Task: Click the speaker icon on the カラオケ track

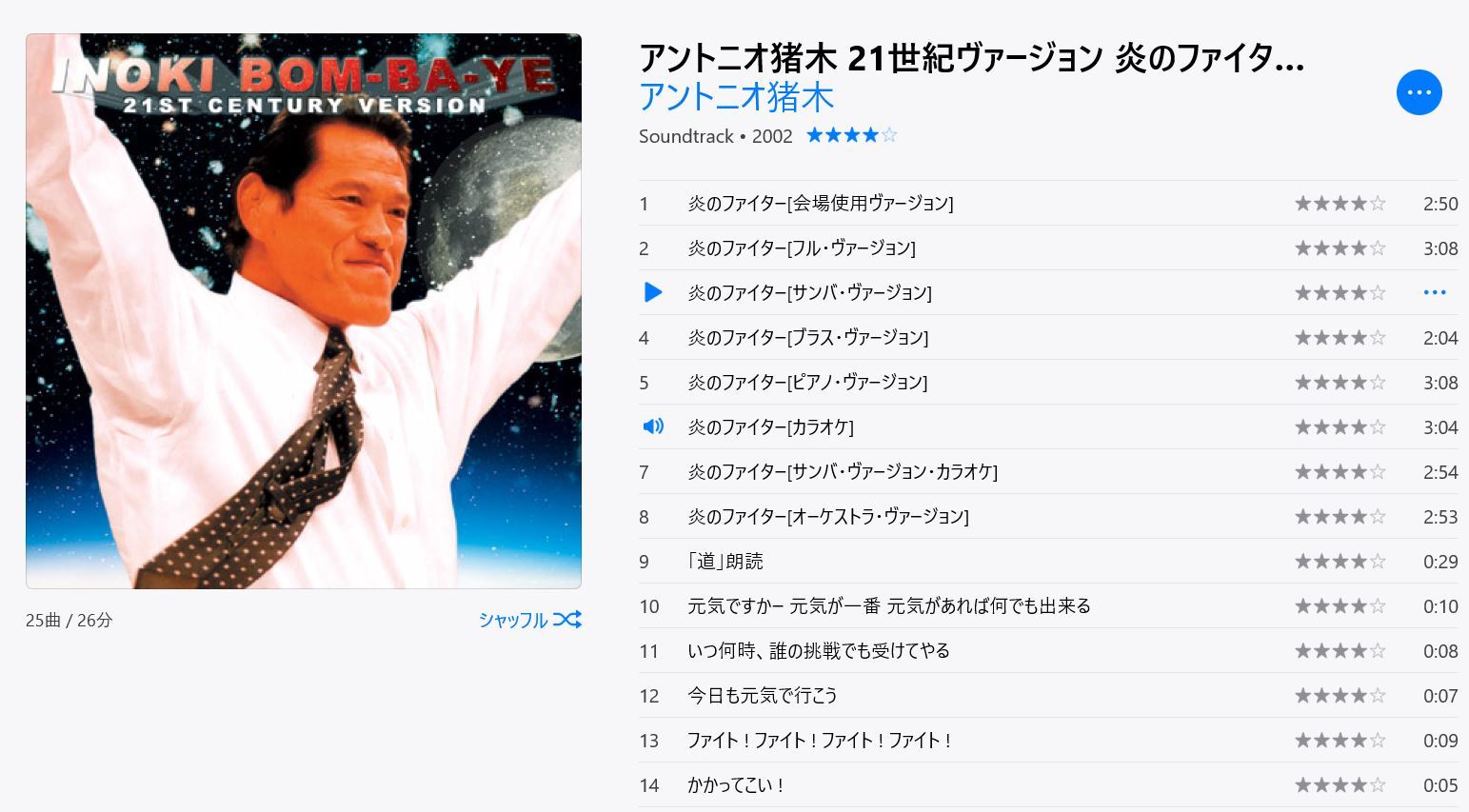Action: tap(653, 426)
